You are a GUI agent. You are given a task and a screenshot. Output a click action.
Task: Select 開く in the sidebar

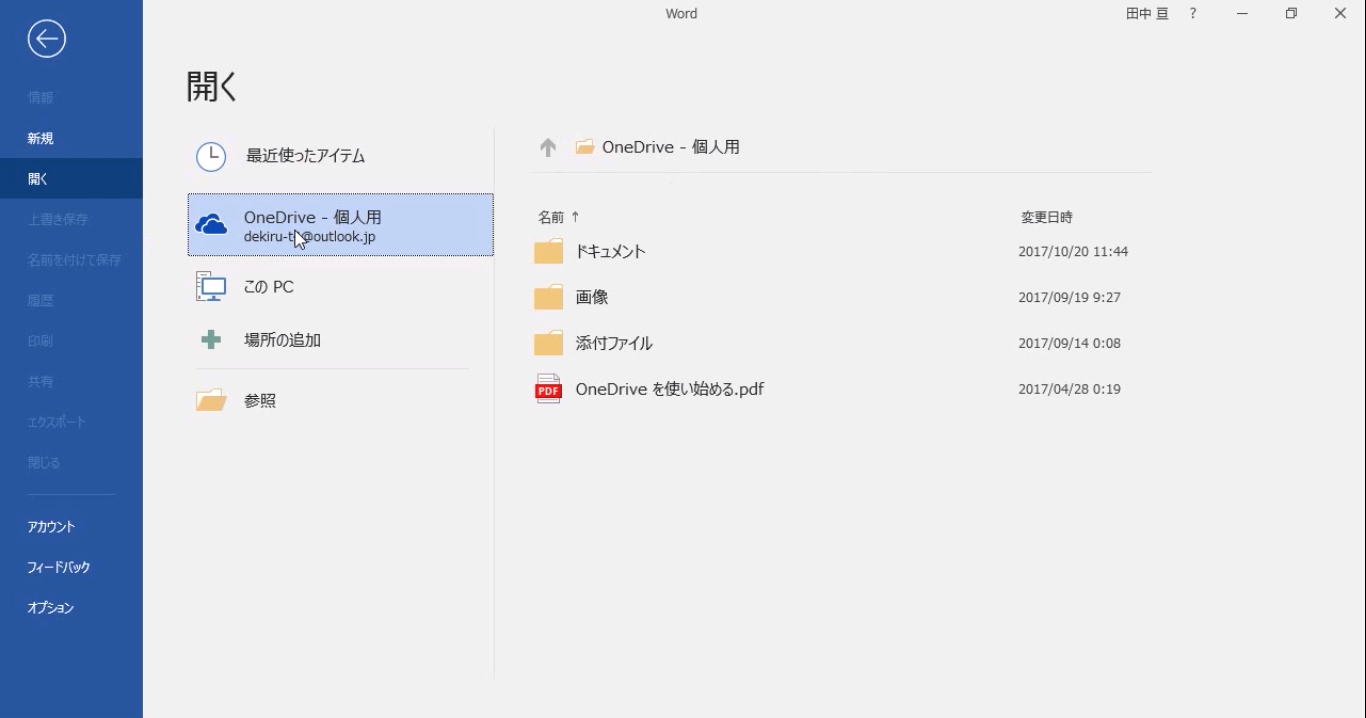[71, 179]
